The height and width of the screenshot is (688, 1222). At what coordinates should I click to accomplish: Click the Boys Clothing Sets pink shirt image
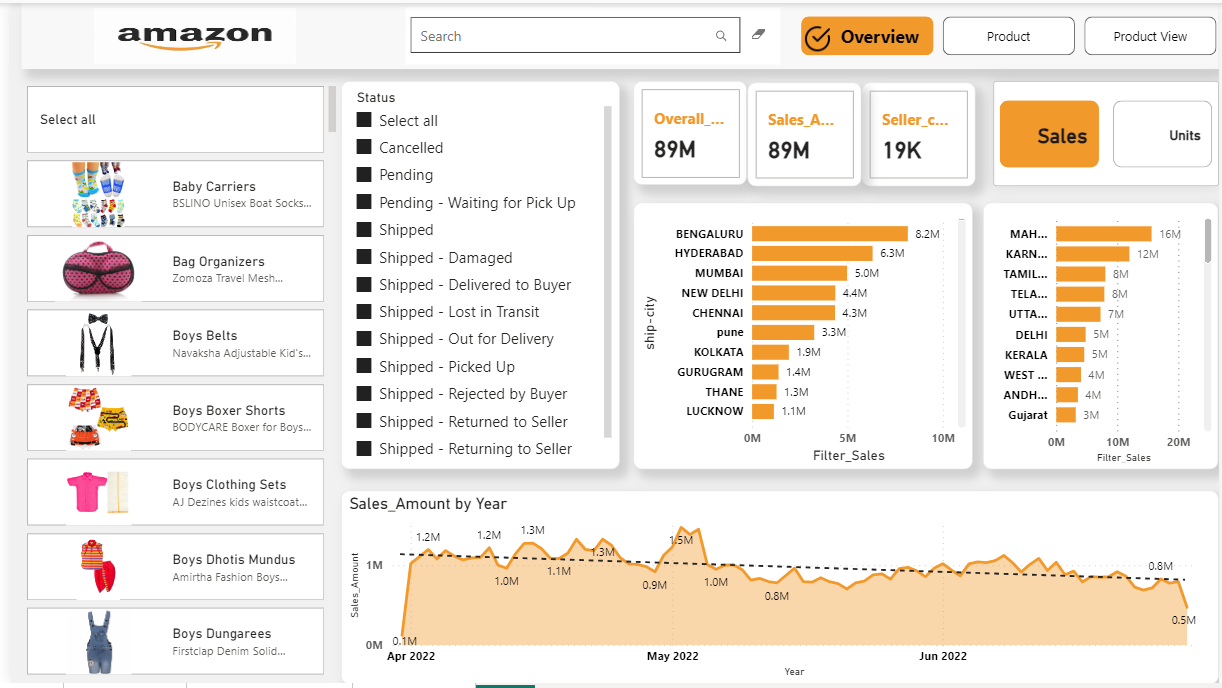tap(98, 492)
